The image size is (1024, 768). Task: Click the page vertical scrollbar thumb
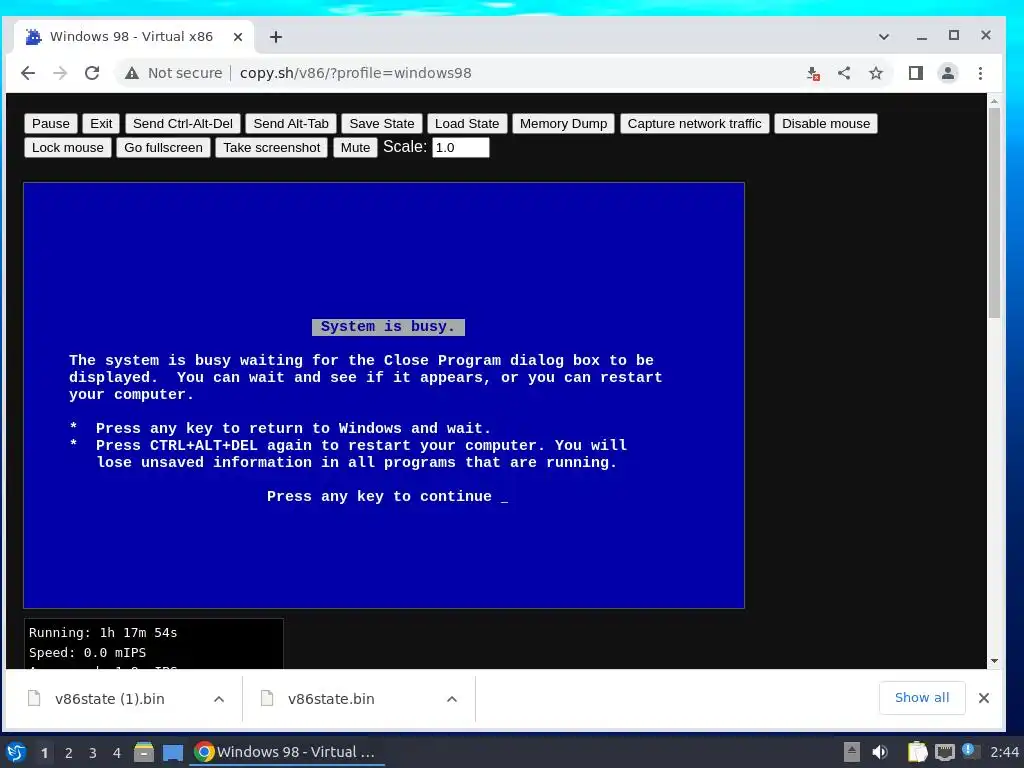pos(994,214)
